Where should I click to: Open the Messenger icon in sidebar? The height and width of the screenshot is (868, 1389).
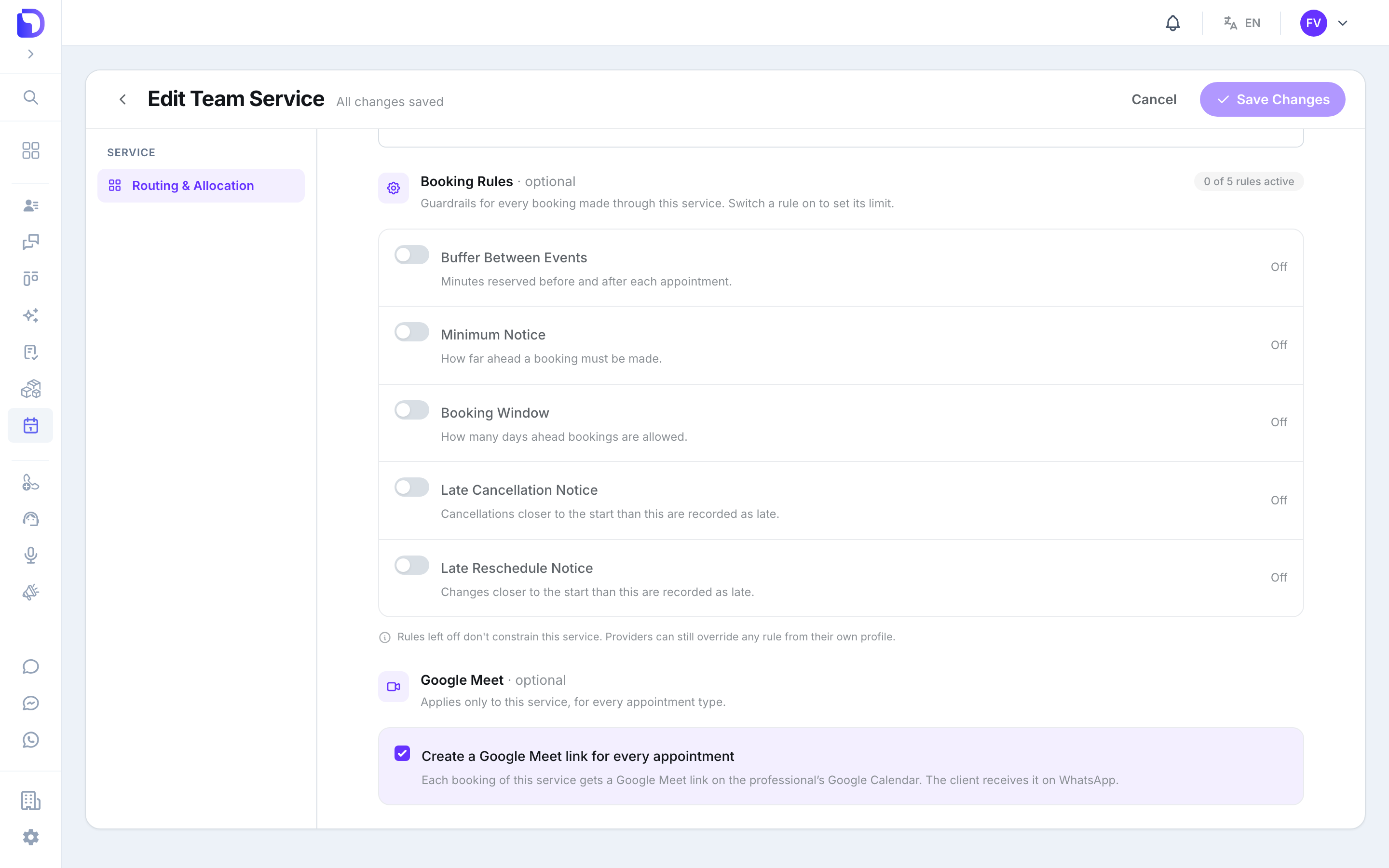[30, 703]
